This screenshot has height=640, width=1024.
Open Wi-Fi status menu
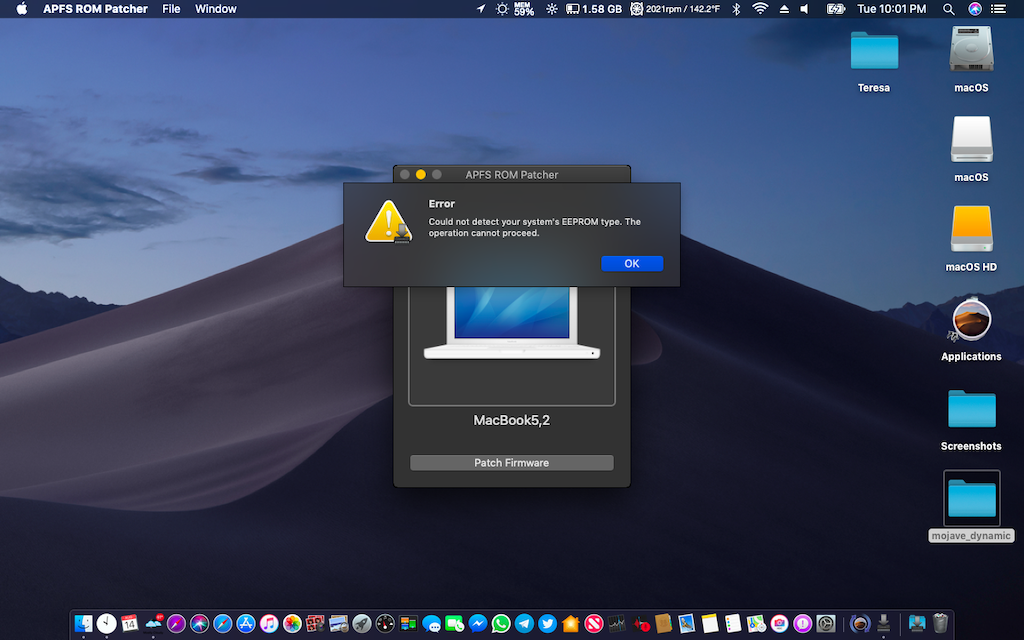760,8
